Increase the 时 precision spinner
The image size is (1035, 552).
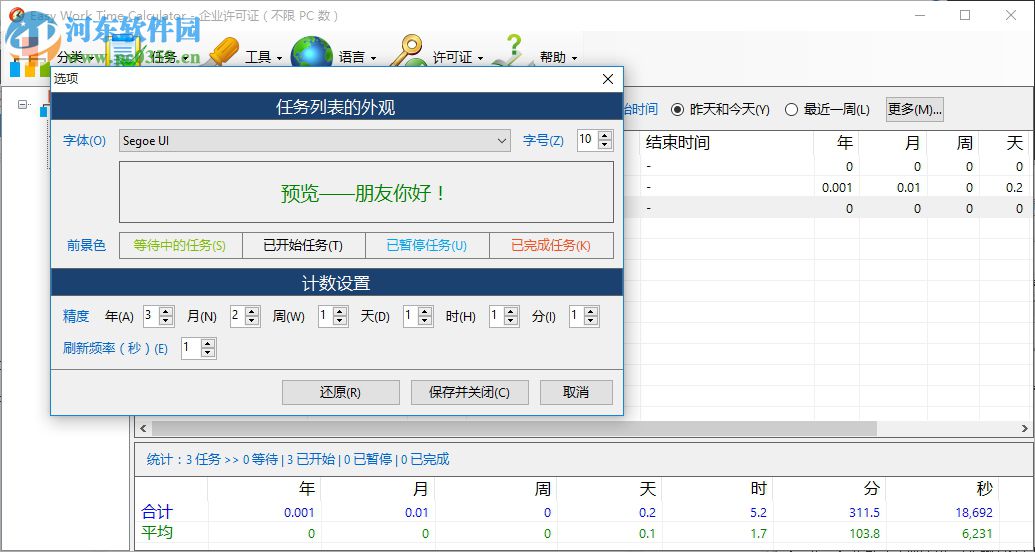pos(512,312)
